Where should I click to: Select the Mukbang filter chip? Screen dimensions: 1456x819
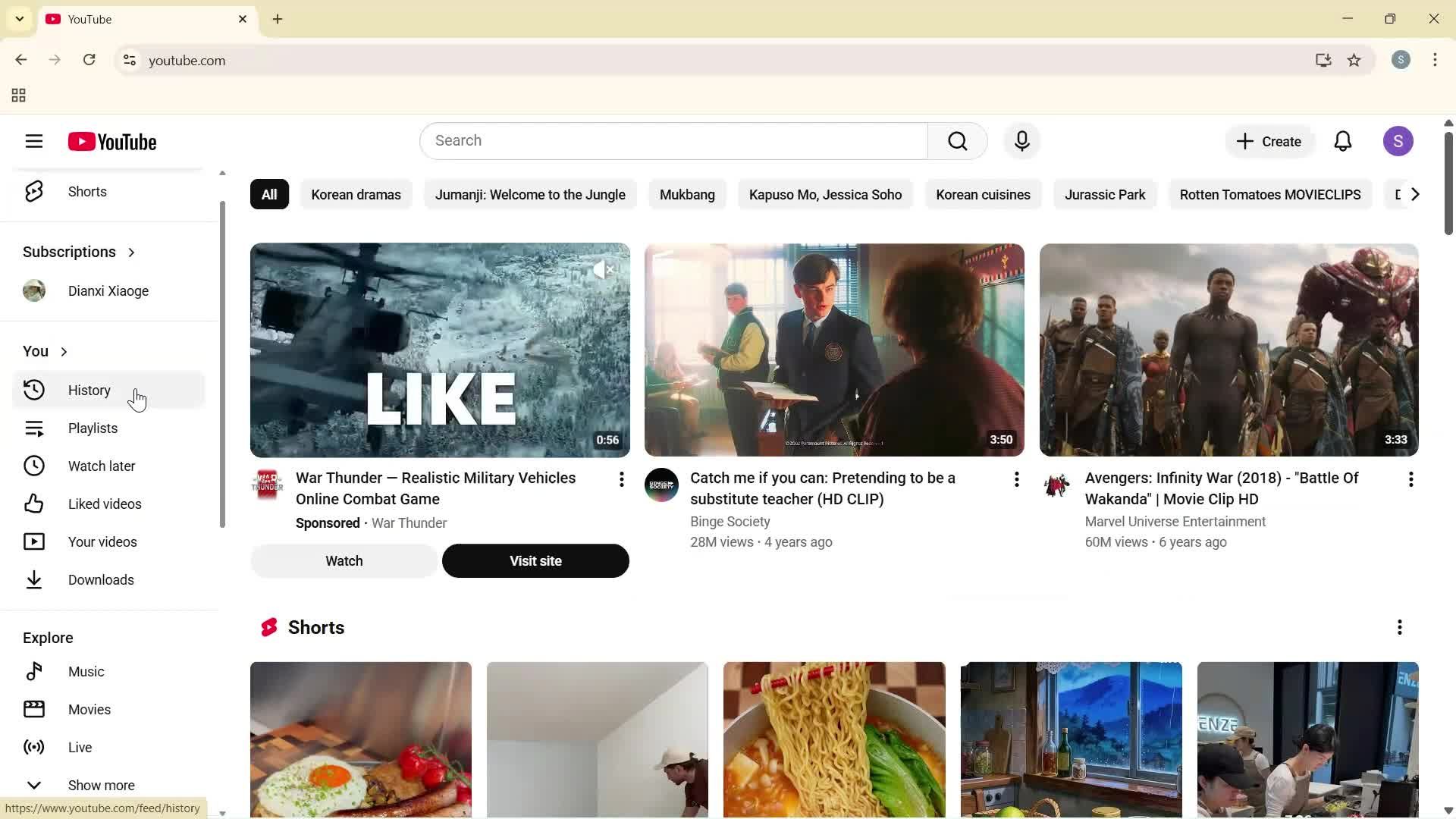[687, 194]
